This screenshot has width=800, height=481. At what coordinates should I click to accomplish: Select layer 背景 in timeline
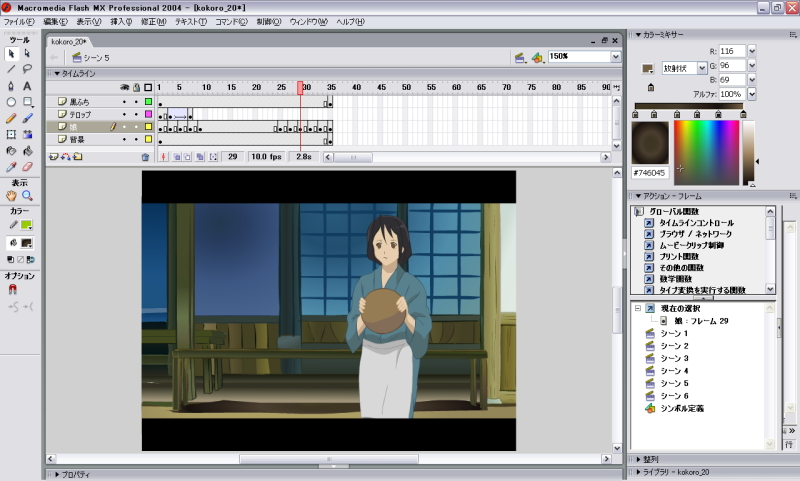(x=77, y=139)
